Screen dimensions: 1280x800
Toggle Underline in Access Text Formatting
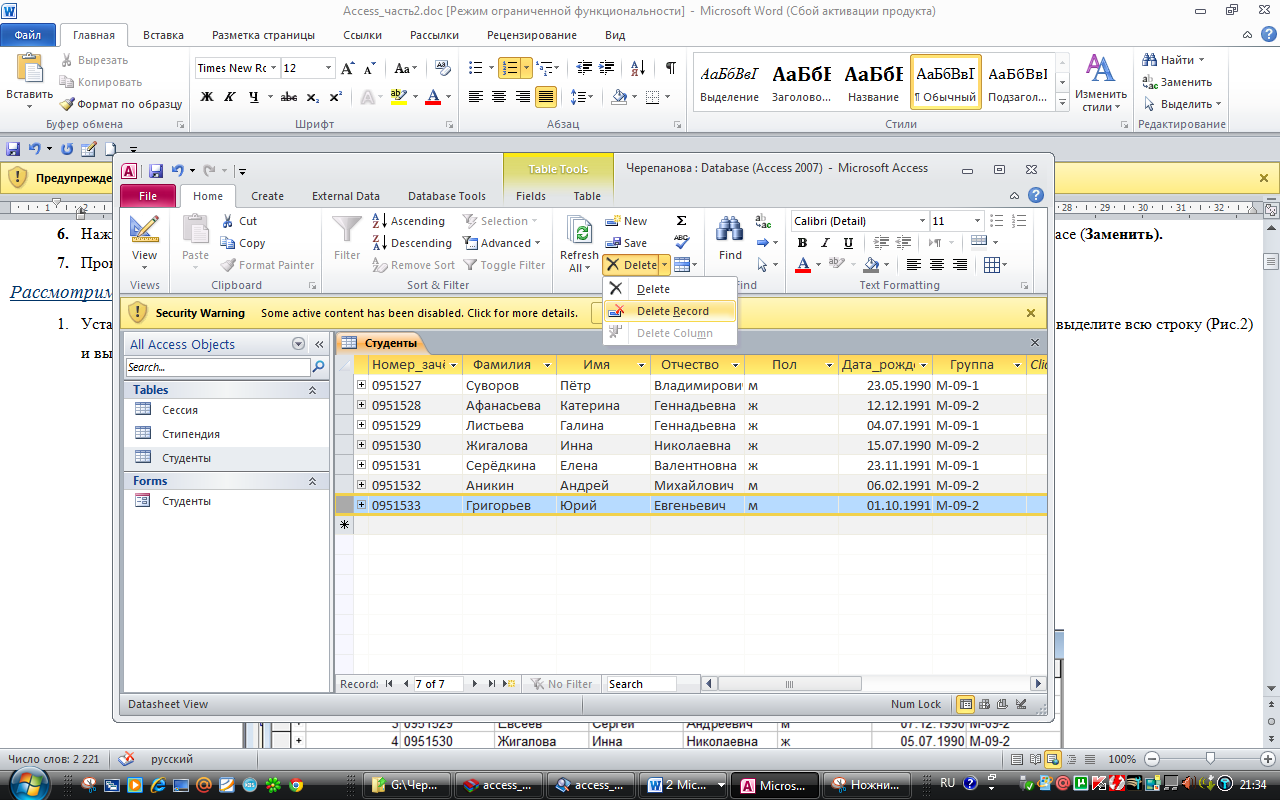848,243
